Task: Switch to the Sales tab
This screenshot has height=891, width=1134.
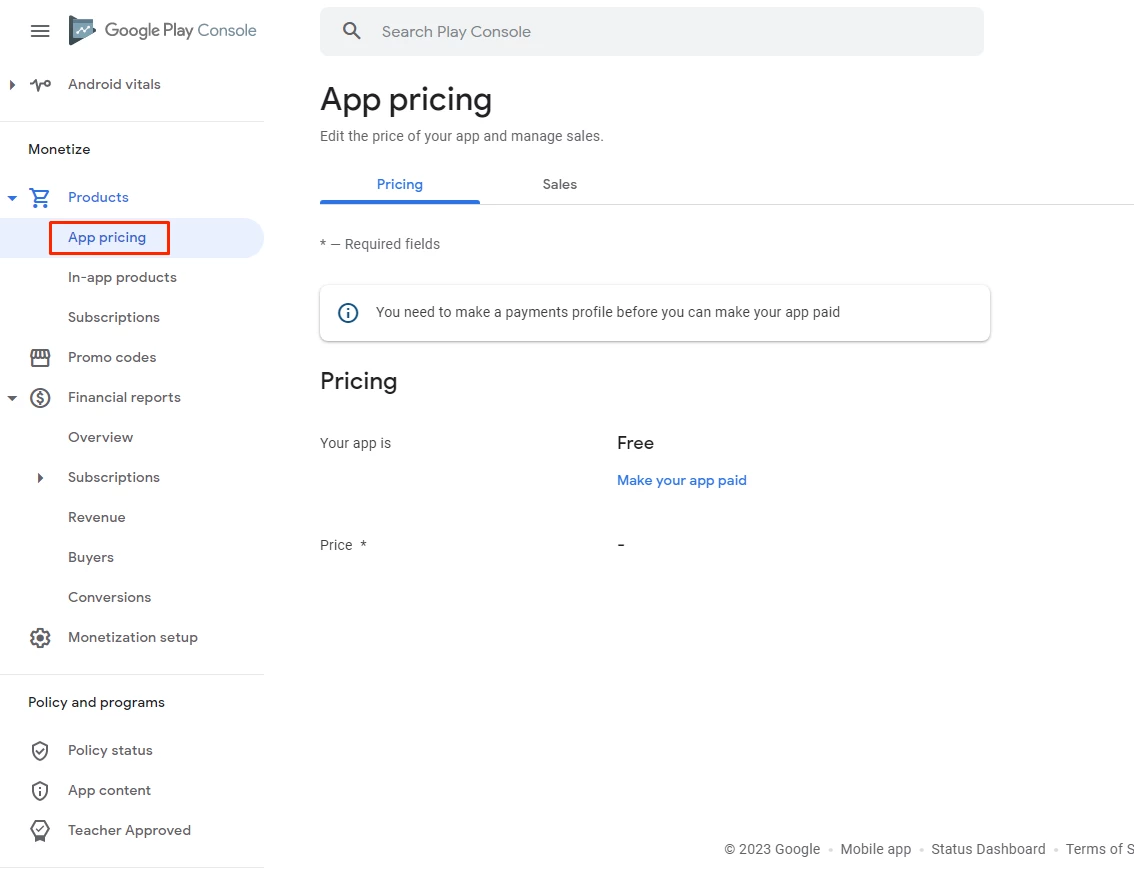Action: click(x=560, y=185)
